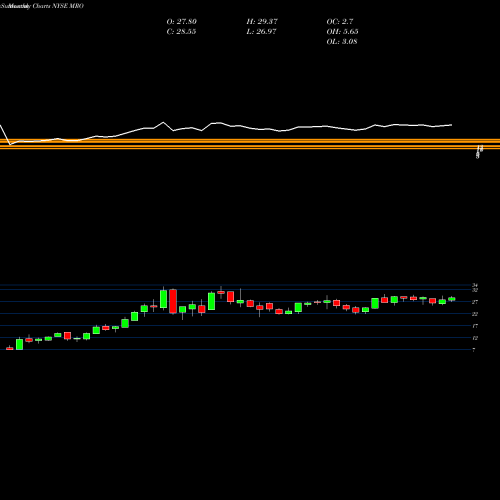
Task: Click the 22 price axis label
Action: [x=475, y=314]
